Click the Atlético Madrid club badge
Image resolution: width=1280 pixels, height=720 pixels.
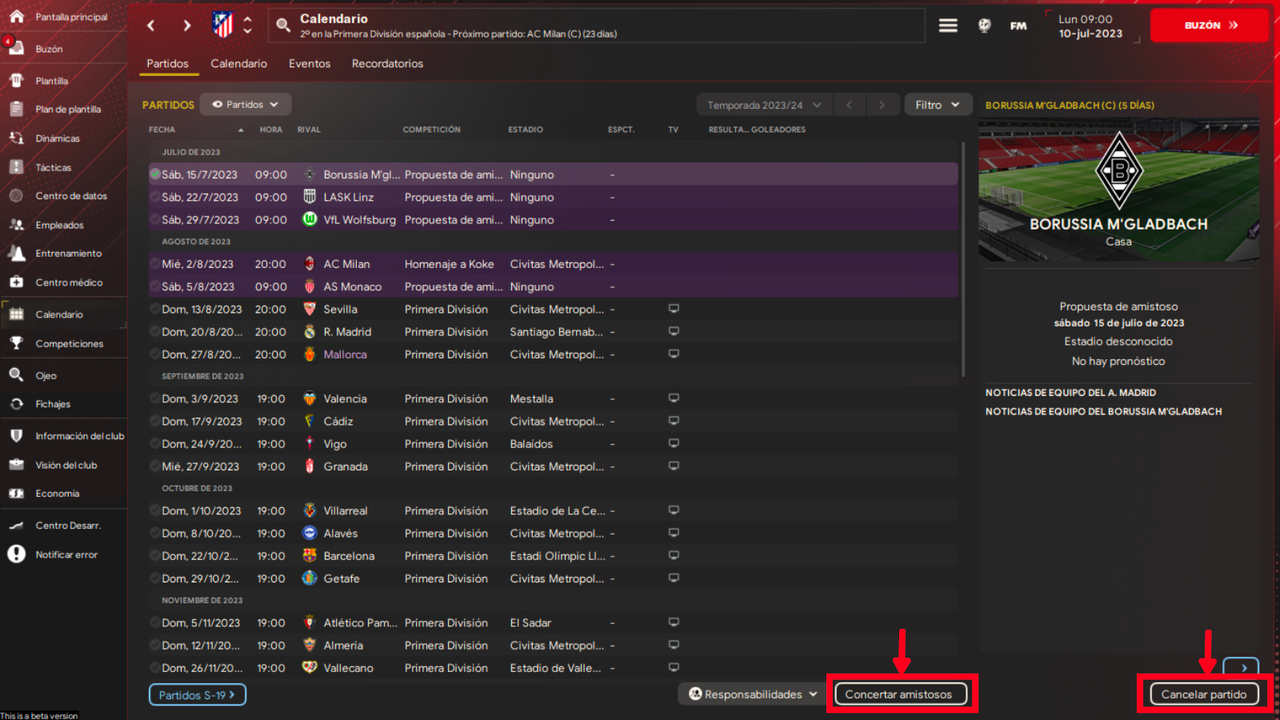click(x=223, y=25)
